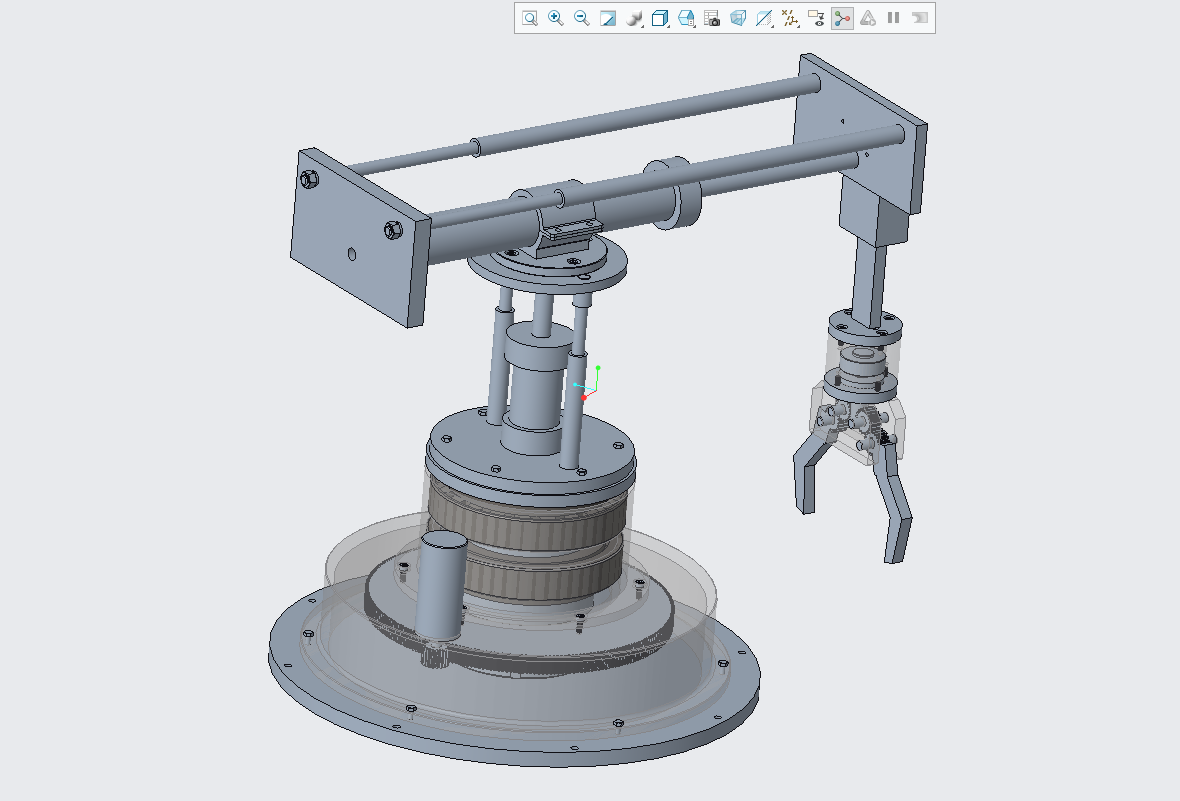This screenshot has height=801, width=1180.
Task: Open the diagonal plane display dropdown
Action: point(764,18)
